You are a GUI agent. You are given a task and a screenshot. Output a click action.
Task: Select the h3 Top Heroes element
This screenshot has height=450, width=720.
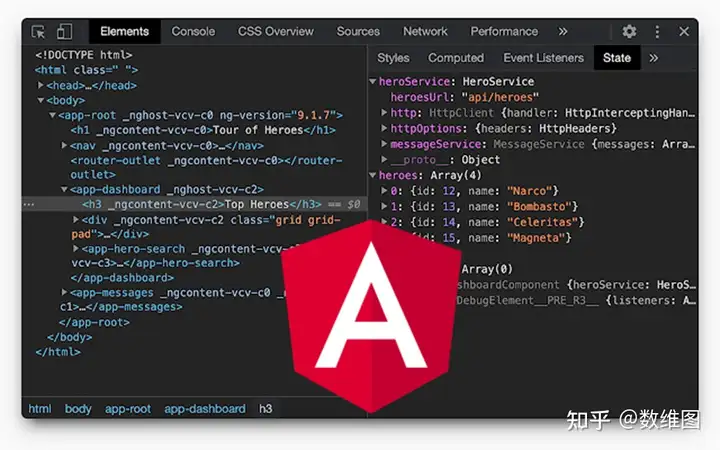202,204
